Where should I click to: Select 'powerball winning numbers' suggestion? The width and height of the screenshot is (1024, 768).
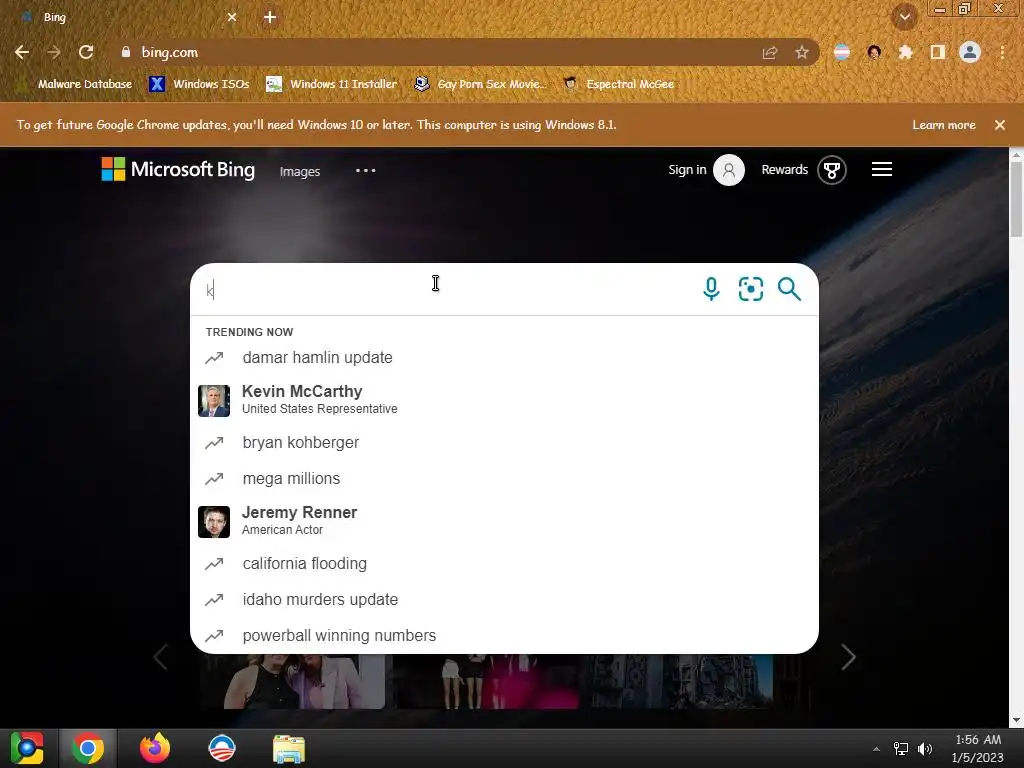pos(504,635)
